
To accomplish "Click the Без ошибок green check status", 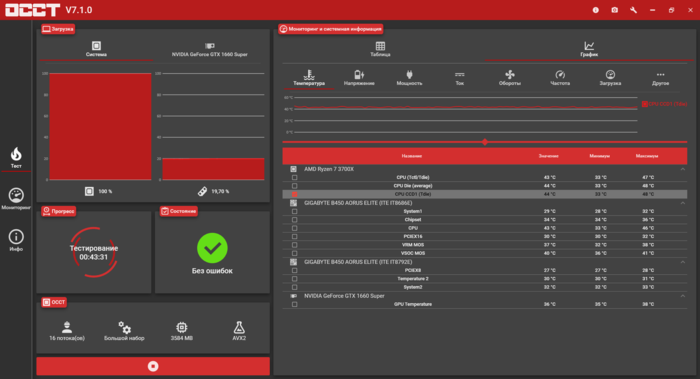I will pos(212,248).
